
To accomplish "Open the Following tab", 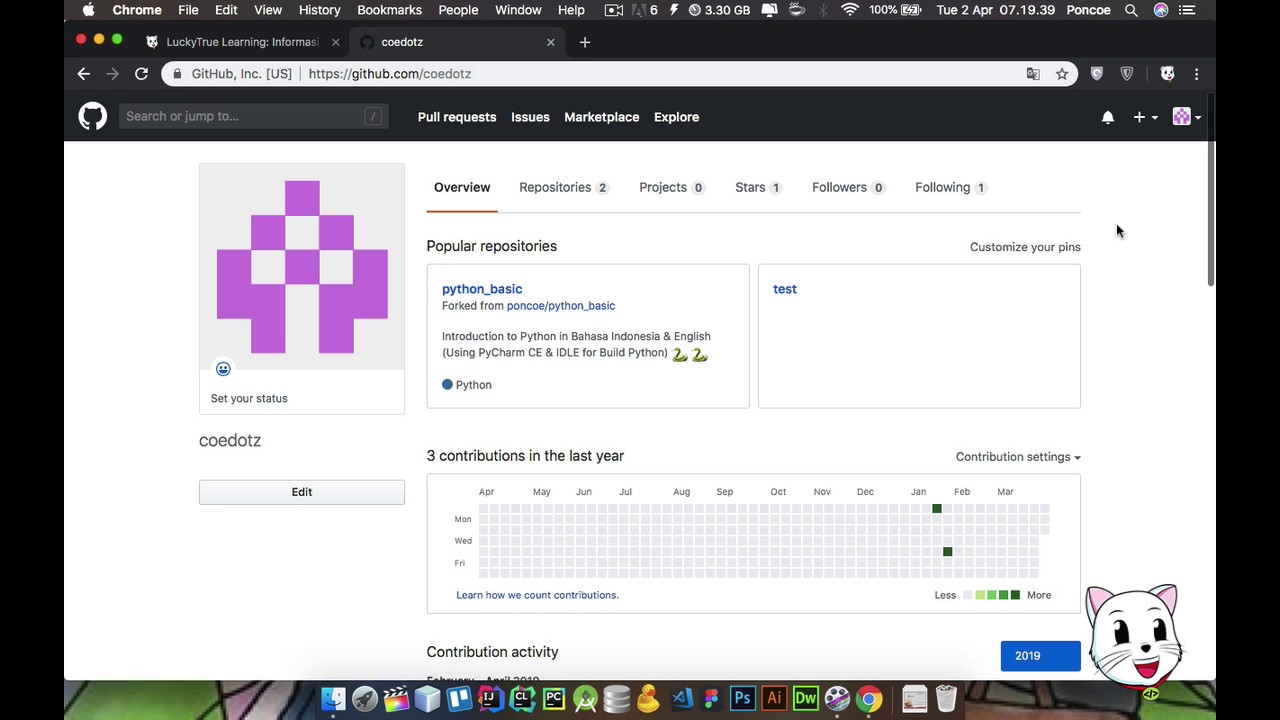I will pyautogui.click(x=951, y=187).
